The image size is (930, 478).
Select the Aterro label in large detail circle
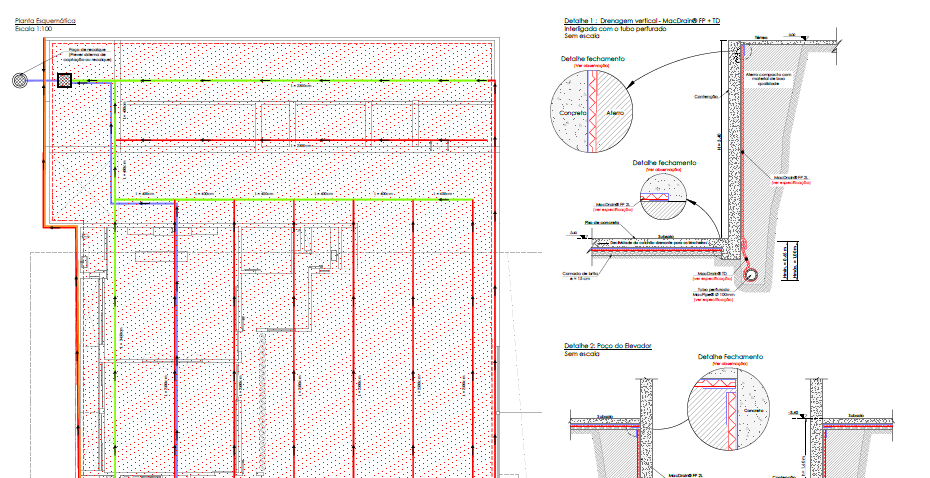click(x=614, y=113)
